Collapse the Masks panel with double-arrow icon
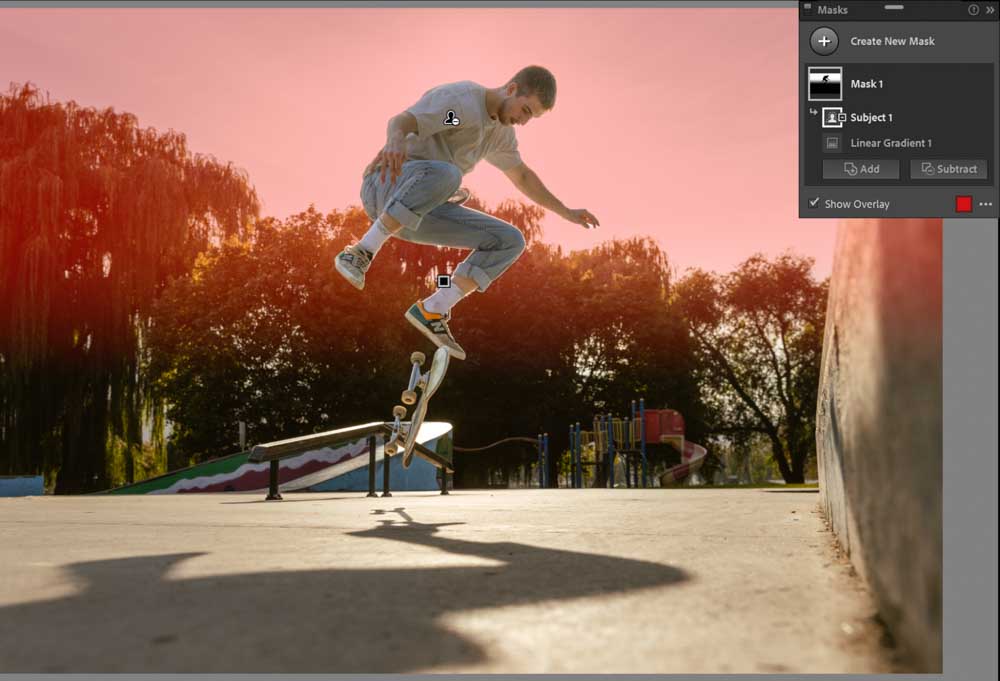Screen dimensions: 1000x681 click(990, 10)
